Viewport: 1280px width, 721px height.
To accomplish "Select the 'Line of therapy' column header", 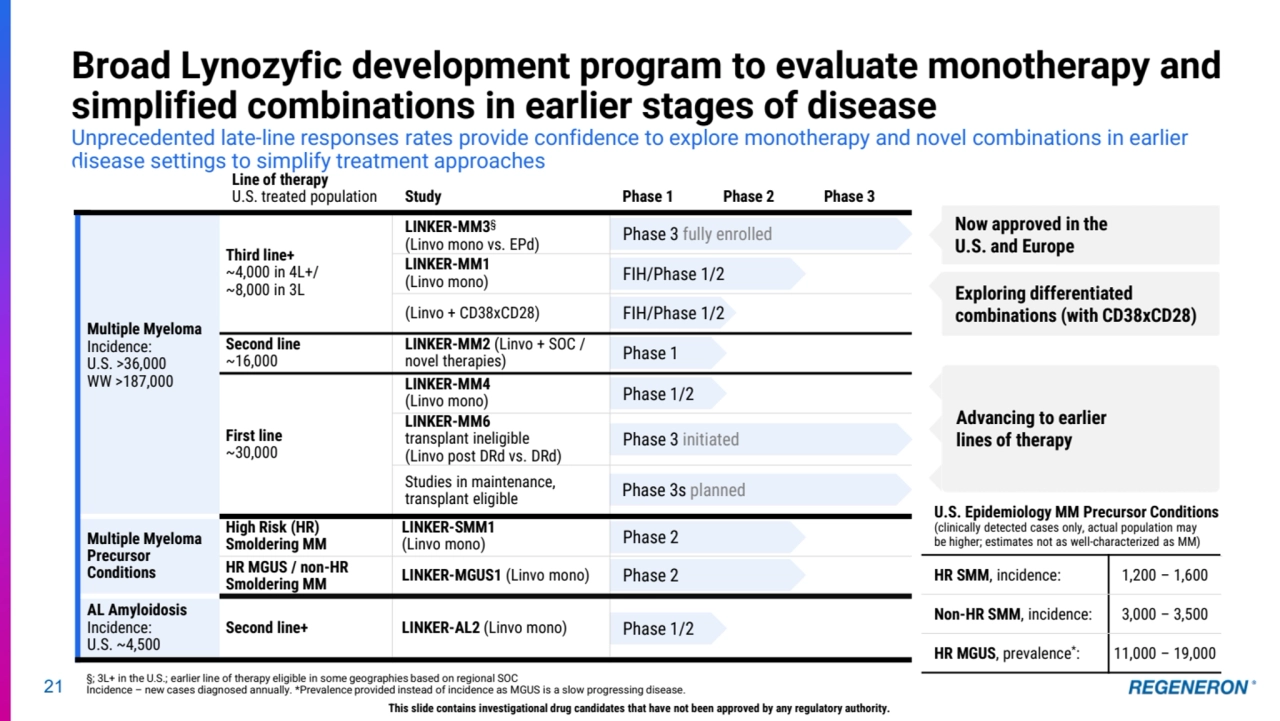I will [x=304, y=188].
